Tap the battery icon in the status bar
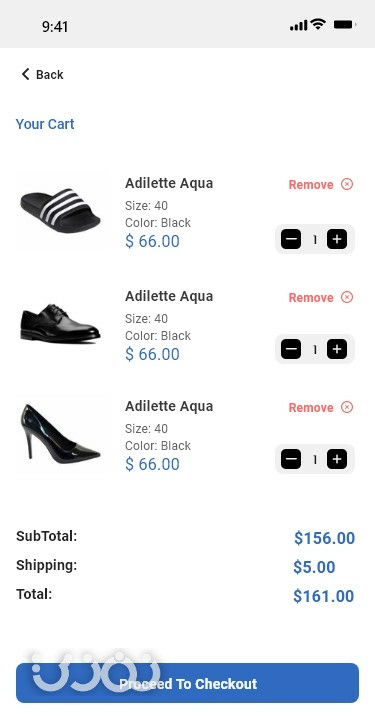 [345, 25]
